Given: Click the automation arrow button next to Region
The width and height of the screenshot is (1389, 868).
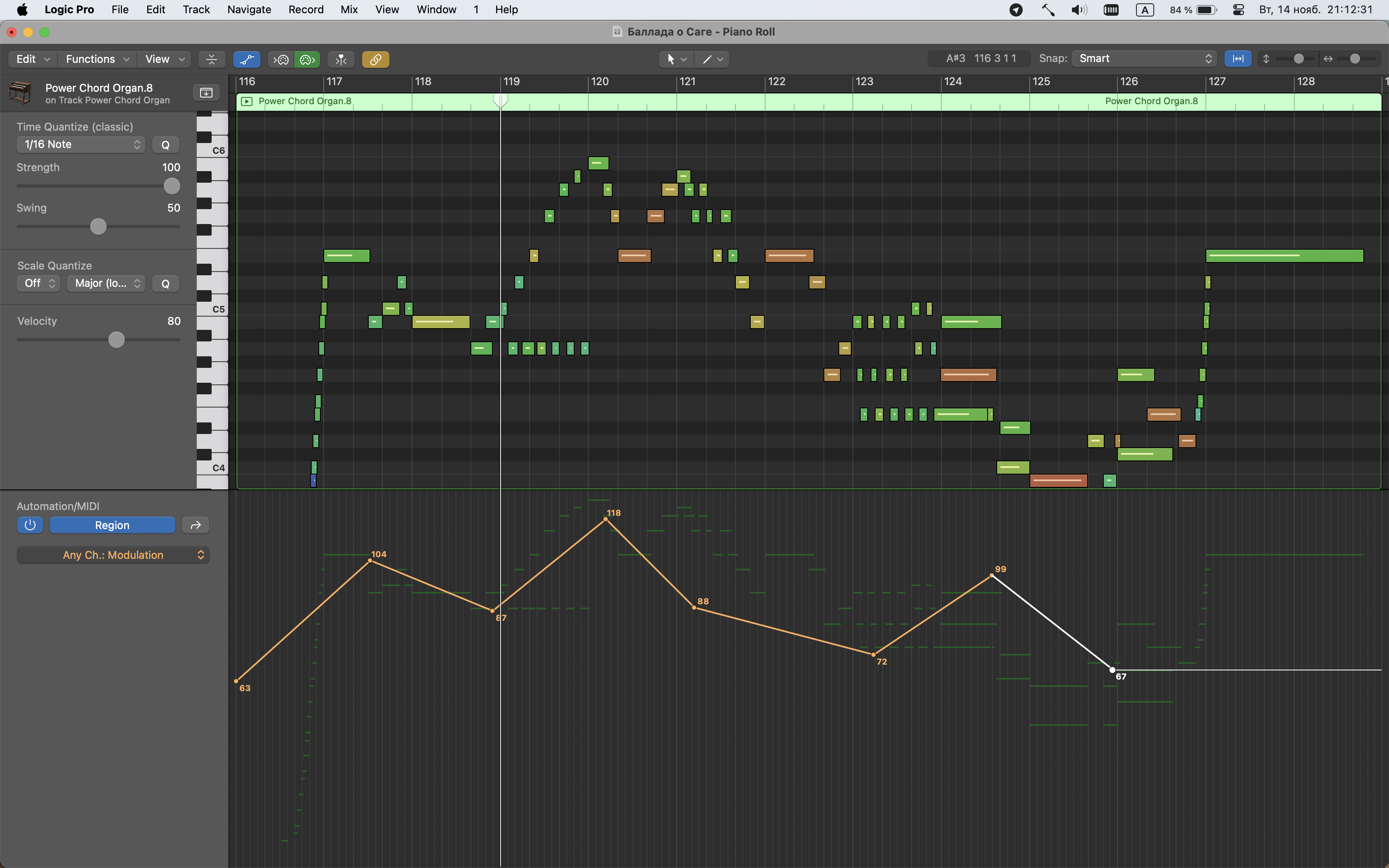Looking at the screenshot, I should click(x=195, y=525).
